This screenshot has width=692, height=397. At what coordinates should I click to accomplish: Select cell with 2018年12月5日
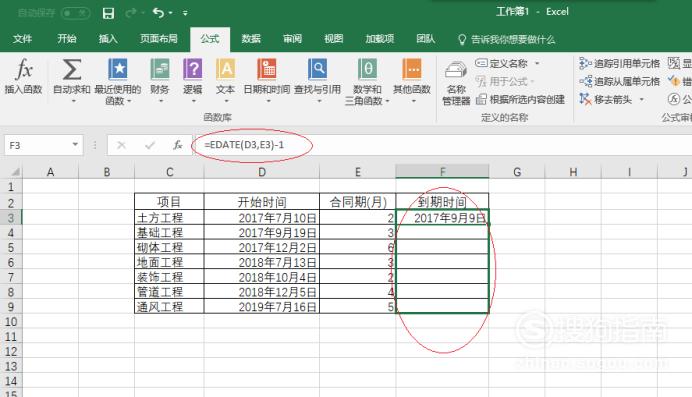click(262, 292)
